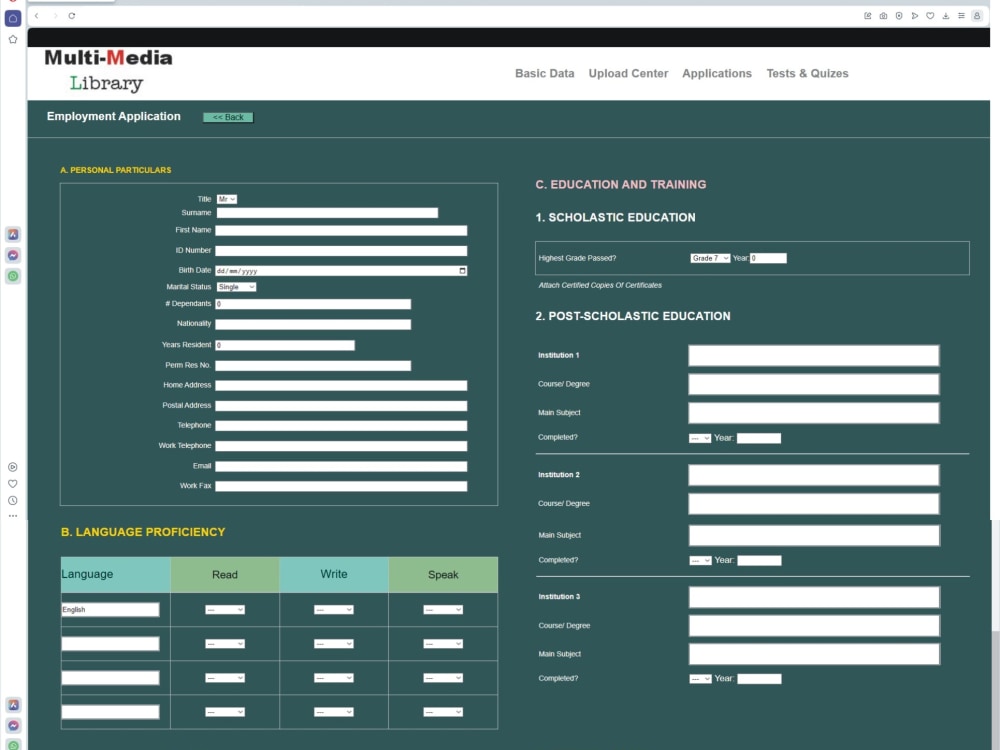The image size is (1000, 750).
Task: Click the Highest Grade Passed Year field
Action: pyautogui.click(x=768, y=258)
